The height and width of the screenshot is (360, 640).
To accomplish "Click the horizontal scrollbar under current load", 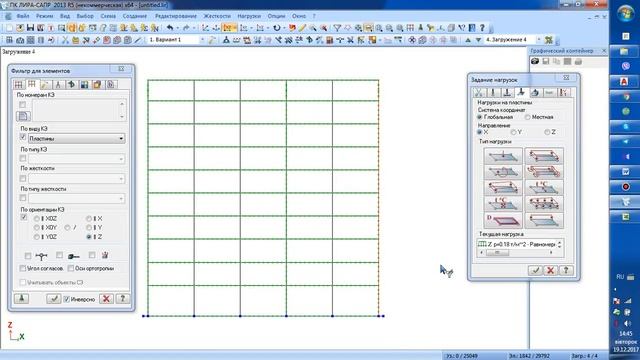I will [x=516, y=253].
